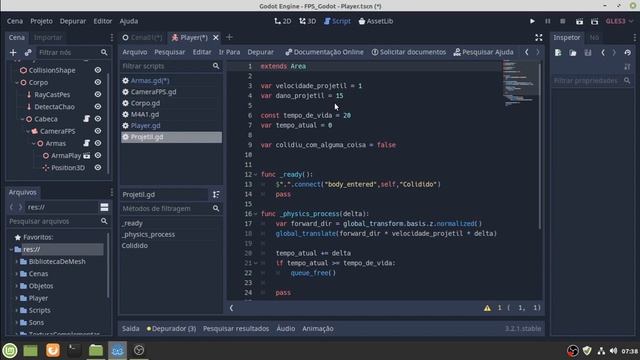
Task: Click the script editor minimap
Action: [520, 84]
